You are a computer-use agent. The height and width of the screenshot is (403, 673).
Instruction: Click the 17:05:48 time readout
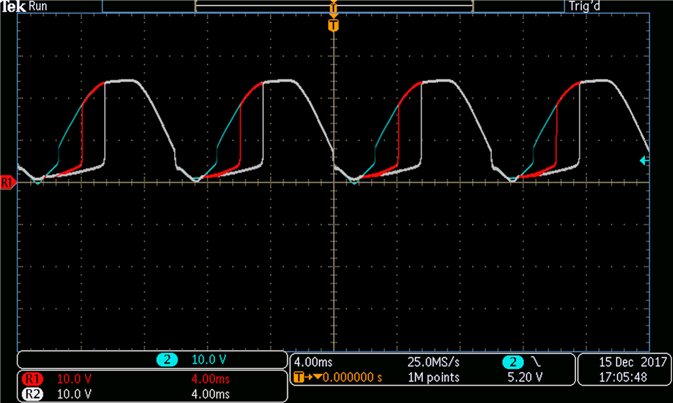623,377
